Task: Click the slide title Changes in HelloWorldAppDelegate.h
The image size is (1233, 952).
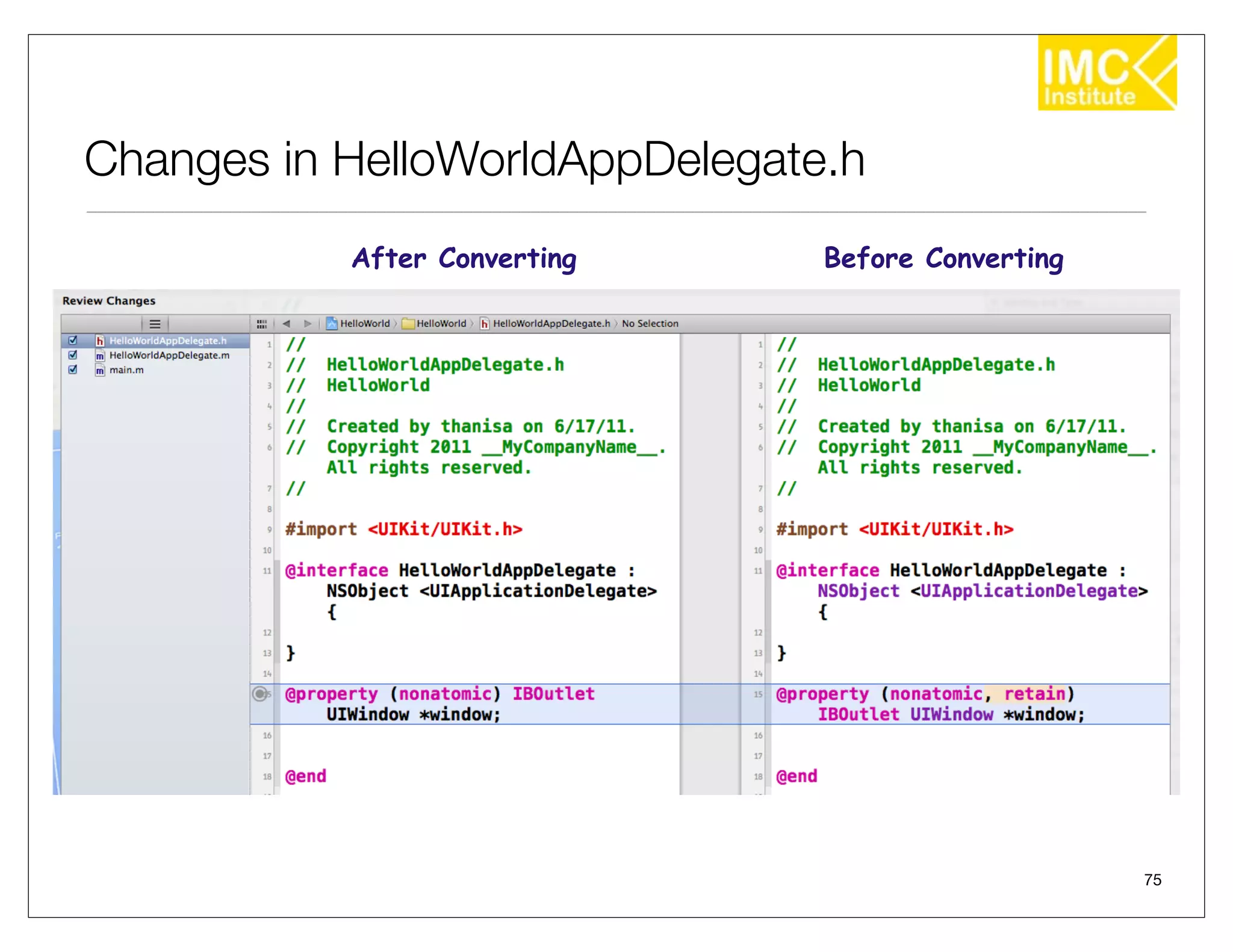Action: [x=474, y=159]
